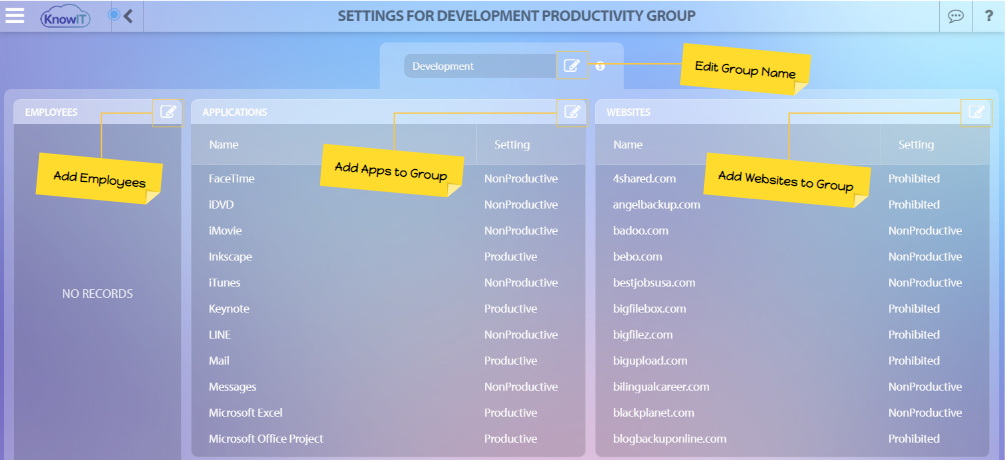Image resolution: width=1007 pixels, height=460 pixels.
Task: Select the iTunes application row
Action: click(388, 283)
